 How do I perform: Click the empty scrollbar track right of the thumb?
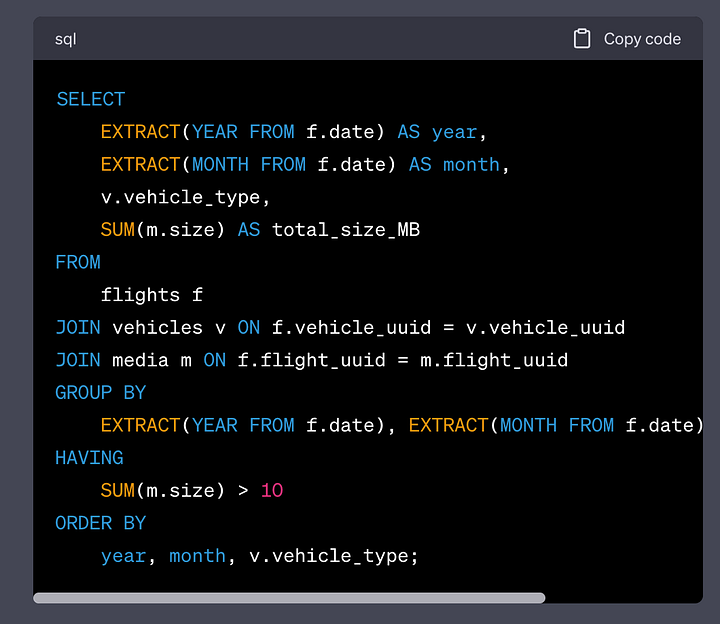620,598
